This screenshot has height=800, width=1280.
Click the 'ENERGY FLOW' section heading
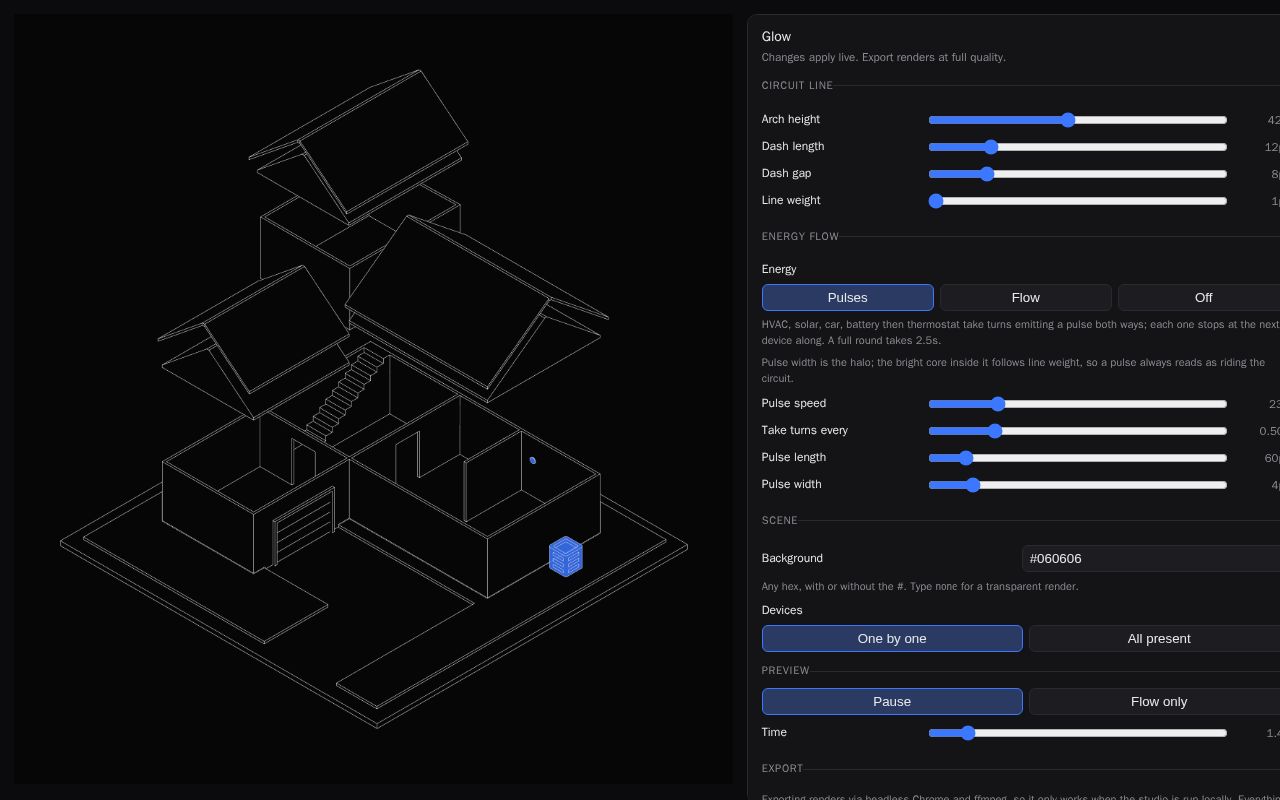(x=800, y=237)
